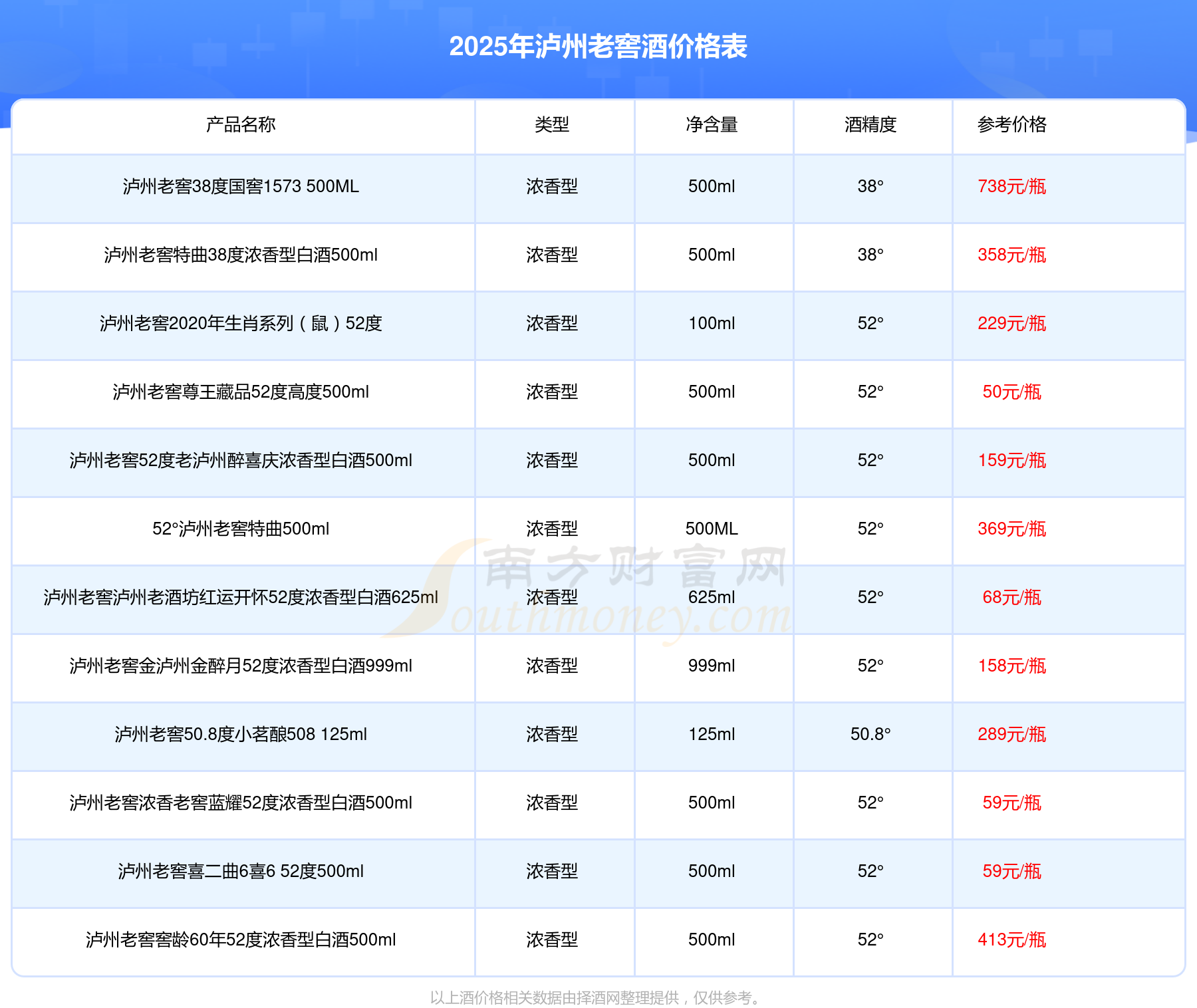Select the 625ml net content cell

pos(712,597)
